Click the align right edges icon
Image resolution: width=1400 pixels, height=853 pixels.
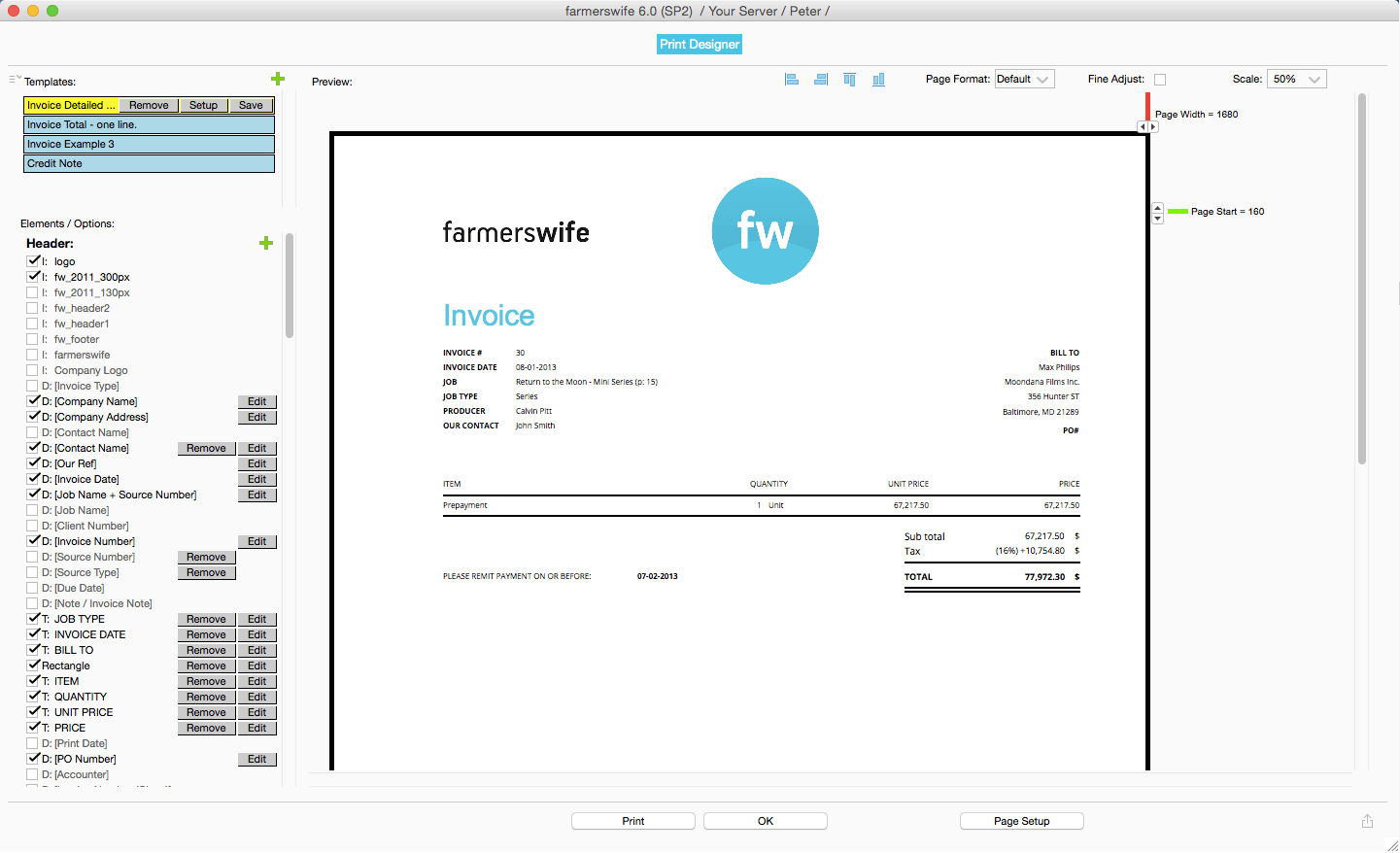coord(821,80)
